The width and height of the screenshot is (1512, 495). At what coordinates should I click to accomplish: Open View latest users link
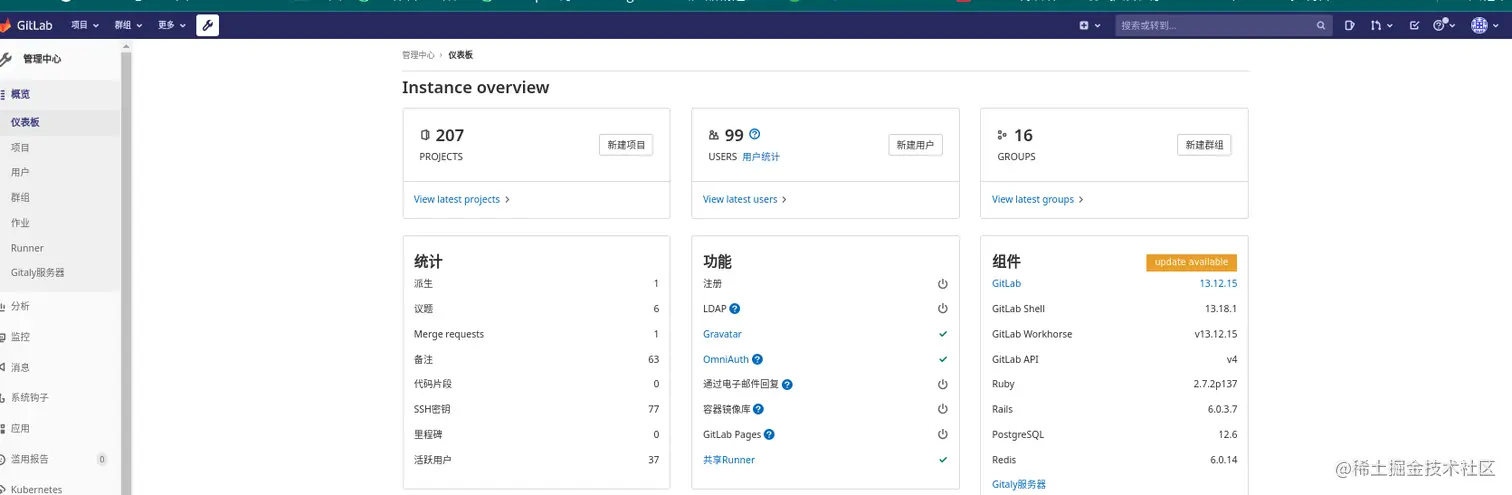745,199
